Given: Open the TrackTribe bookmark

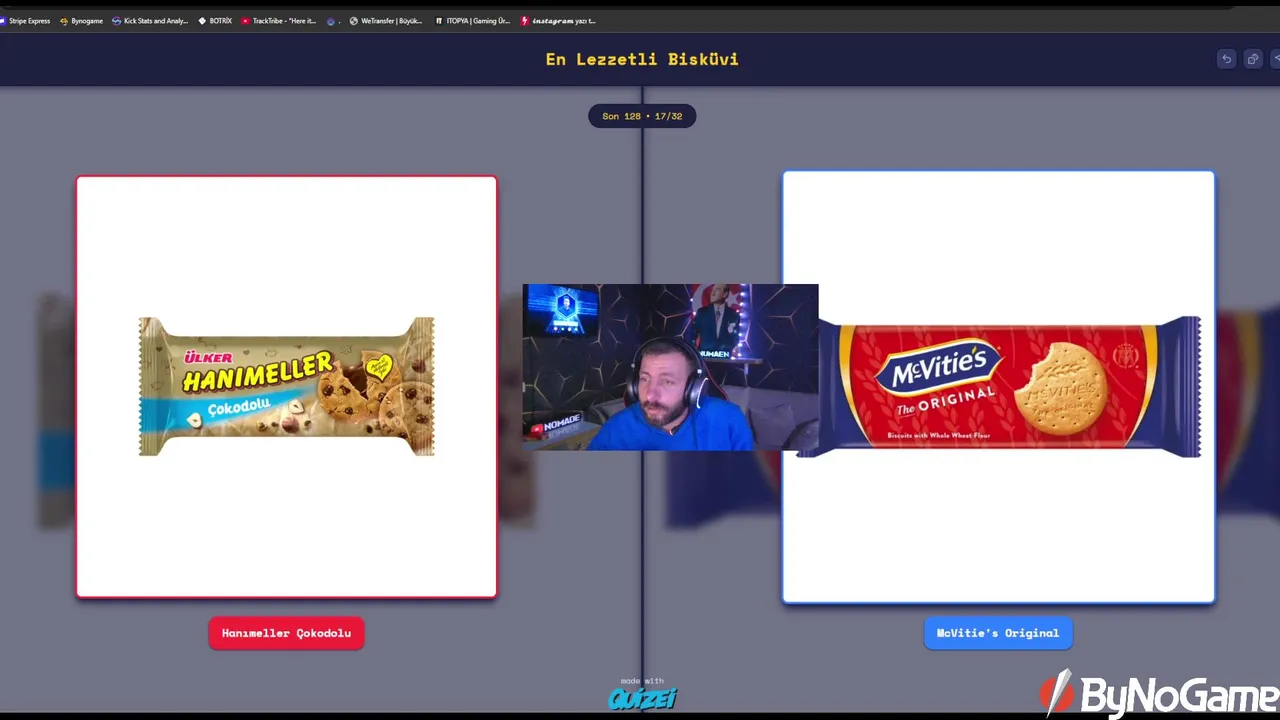Looking at the screenshot, I should tap(279, 20).
